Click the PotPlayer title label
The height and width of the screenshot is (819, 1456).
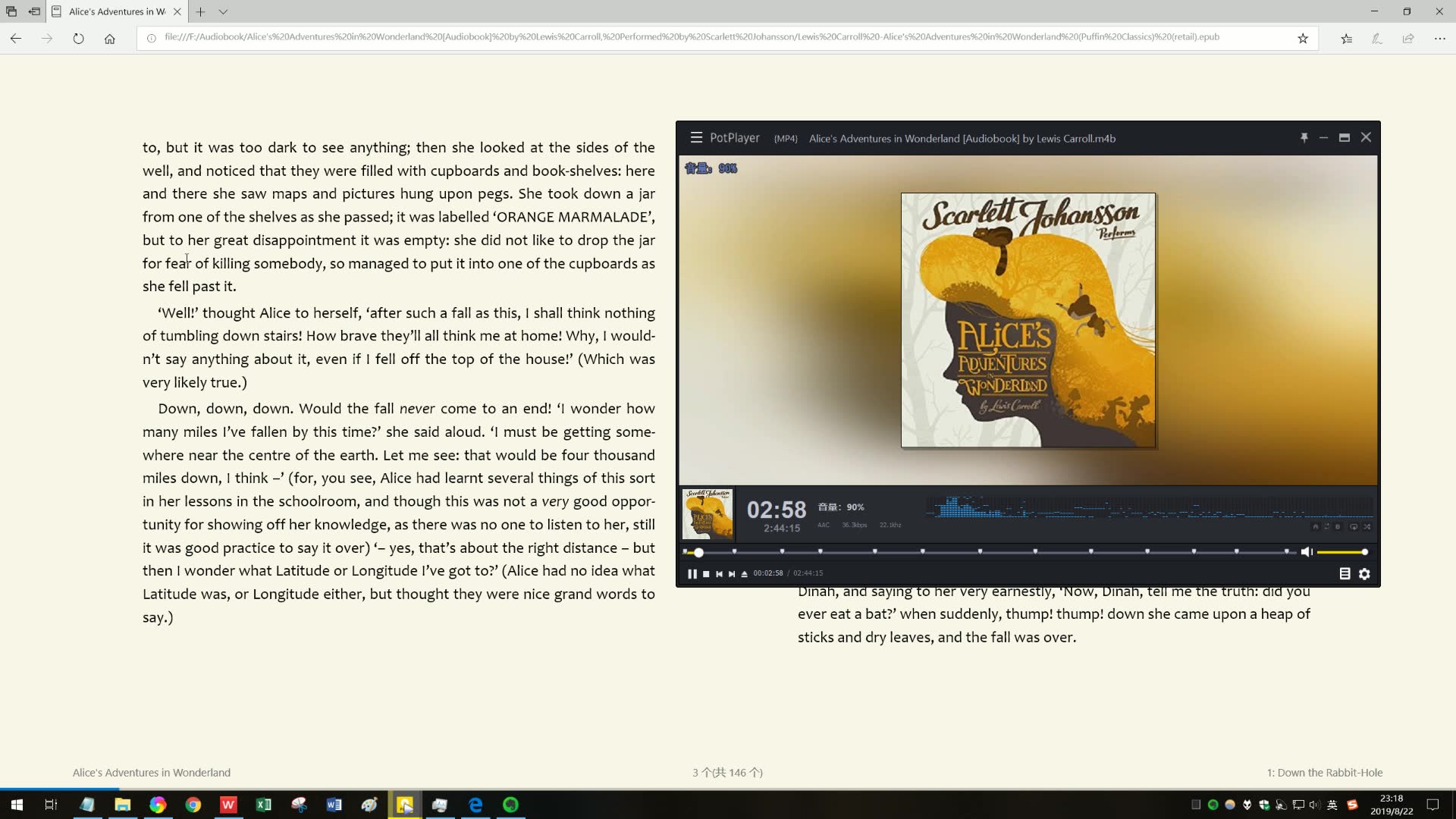coord(734,138)
